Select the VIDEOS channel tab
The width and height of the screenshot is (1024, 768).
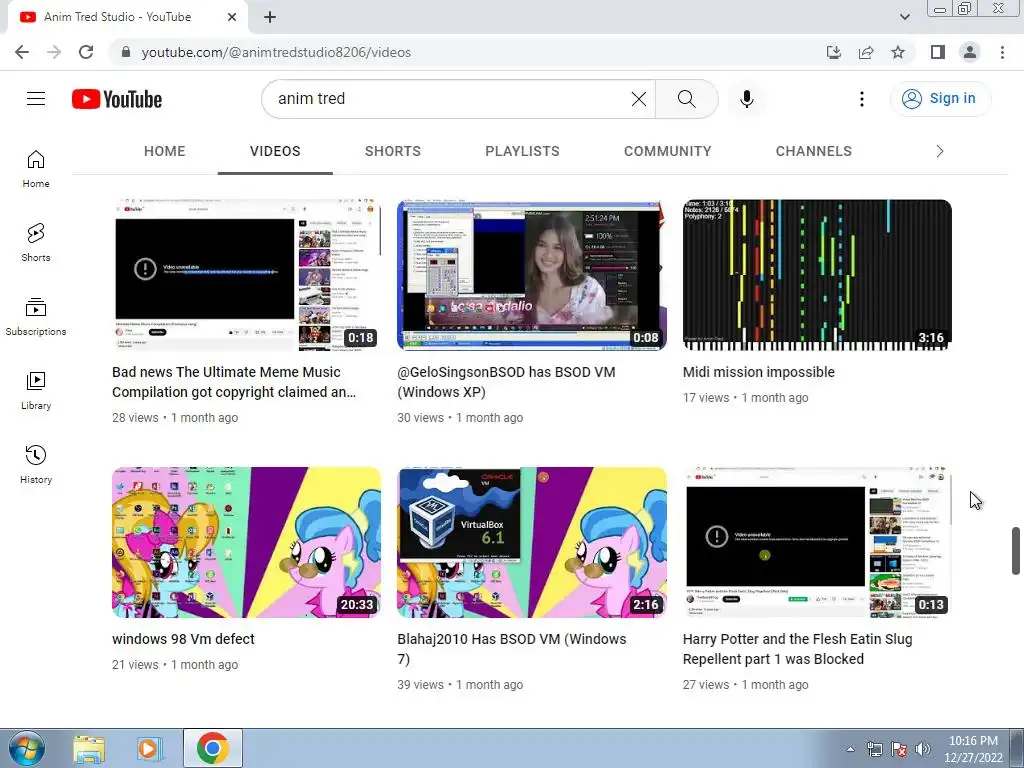275,152
